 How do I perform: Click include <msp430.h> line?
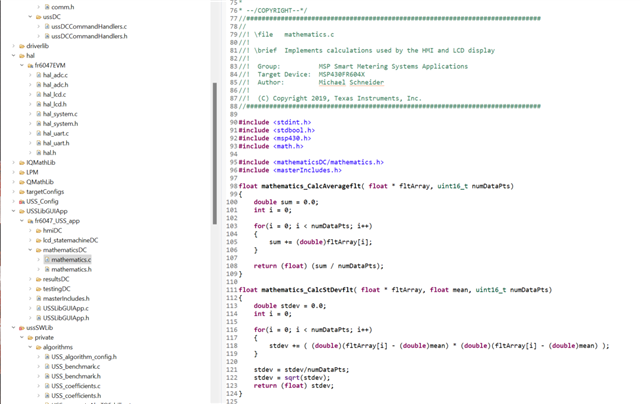275,138
